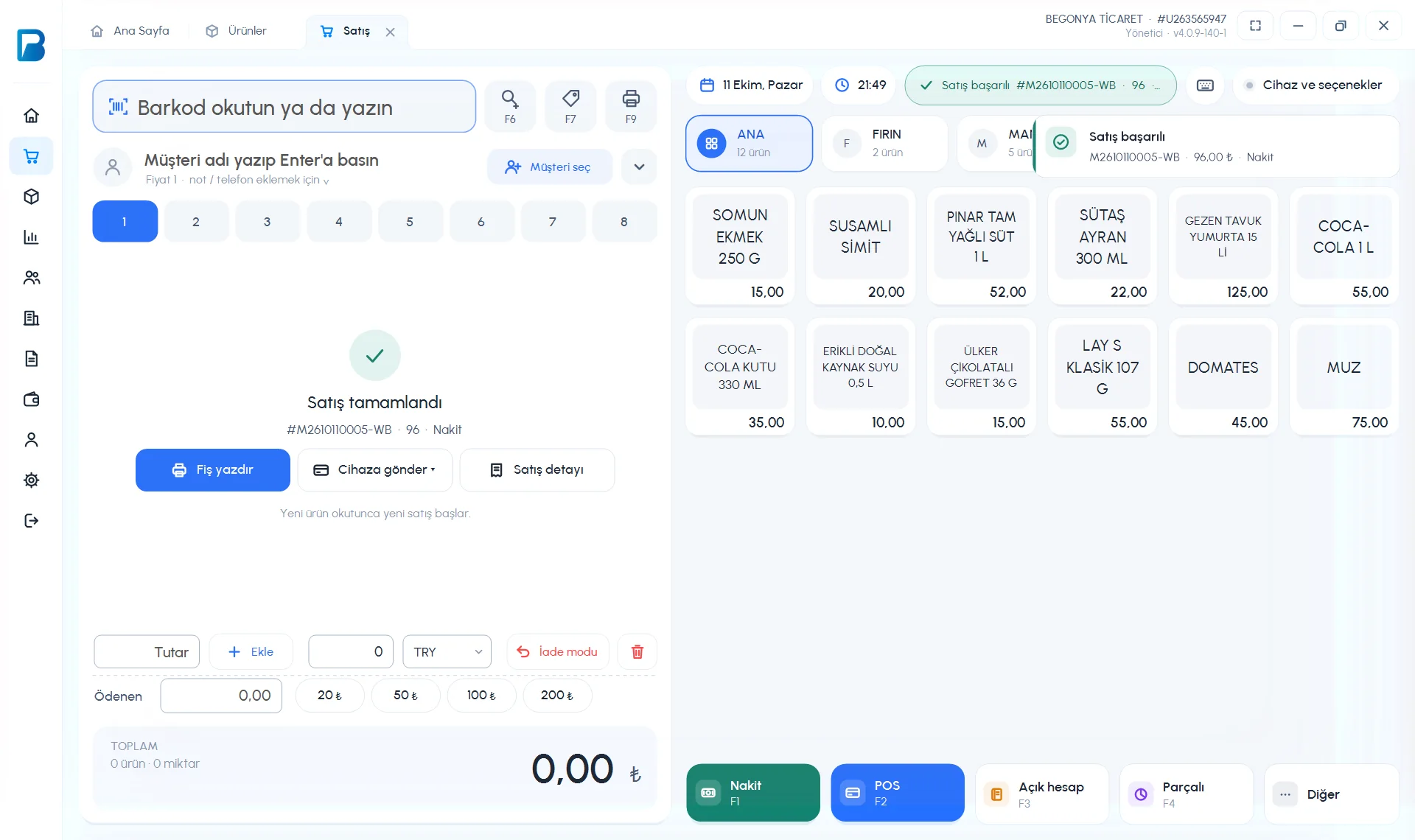This screenshot has width=1415, height=840.
Task: Select cart slot number 3
Action: pos(268,221)
